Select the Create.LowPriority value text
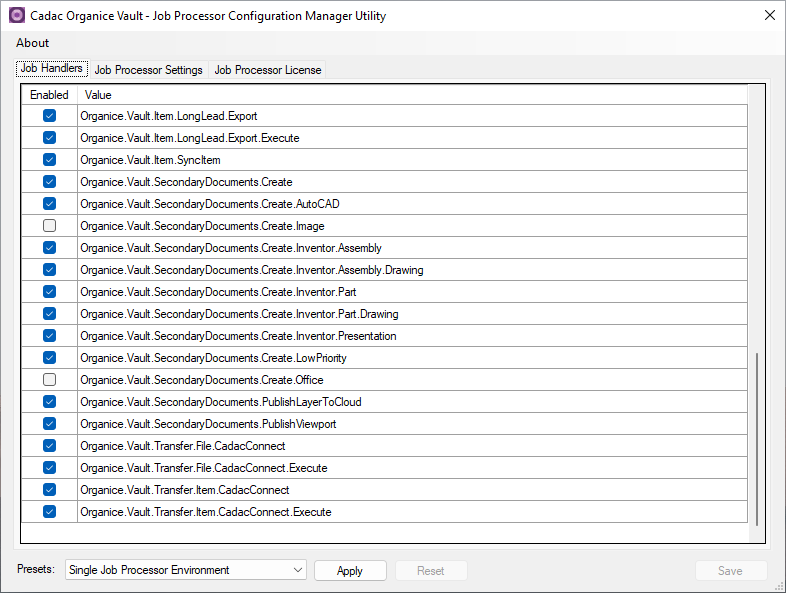Viewport: 786px width, 593px height. pyautogui.click(x=213, y=359)
